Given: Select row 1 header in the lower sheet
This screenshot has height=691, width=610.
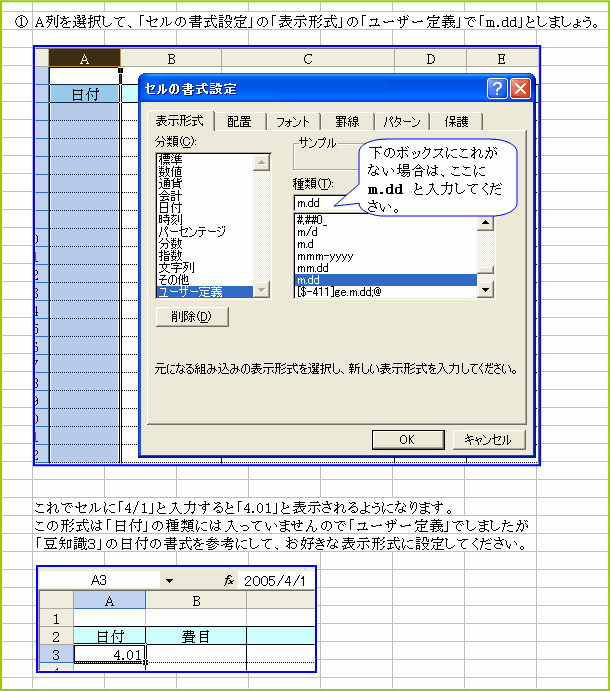Looking at the screenshot, I should click(56, 619).
